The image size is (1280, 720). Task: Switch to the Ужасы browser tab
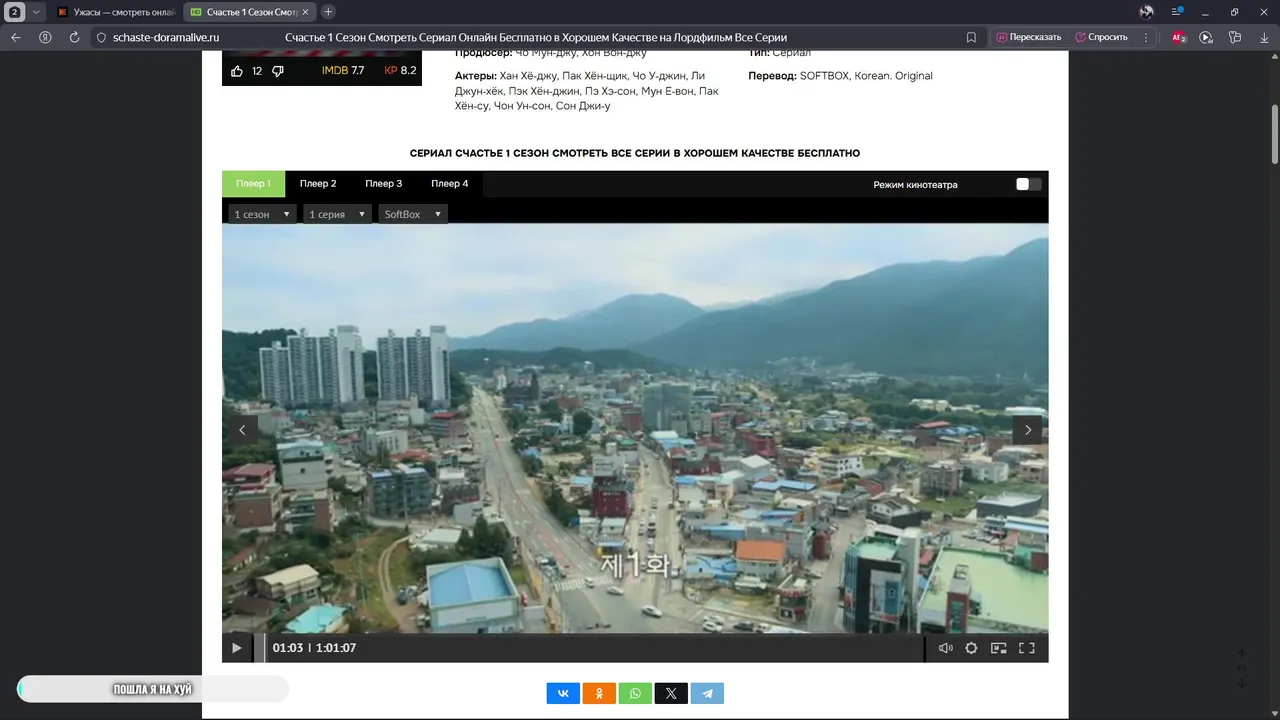(x=115, y=12)
